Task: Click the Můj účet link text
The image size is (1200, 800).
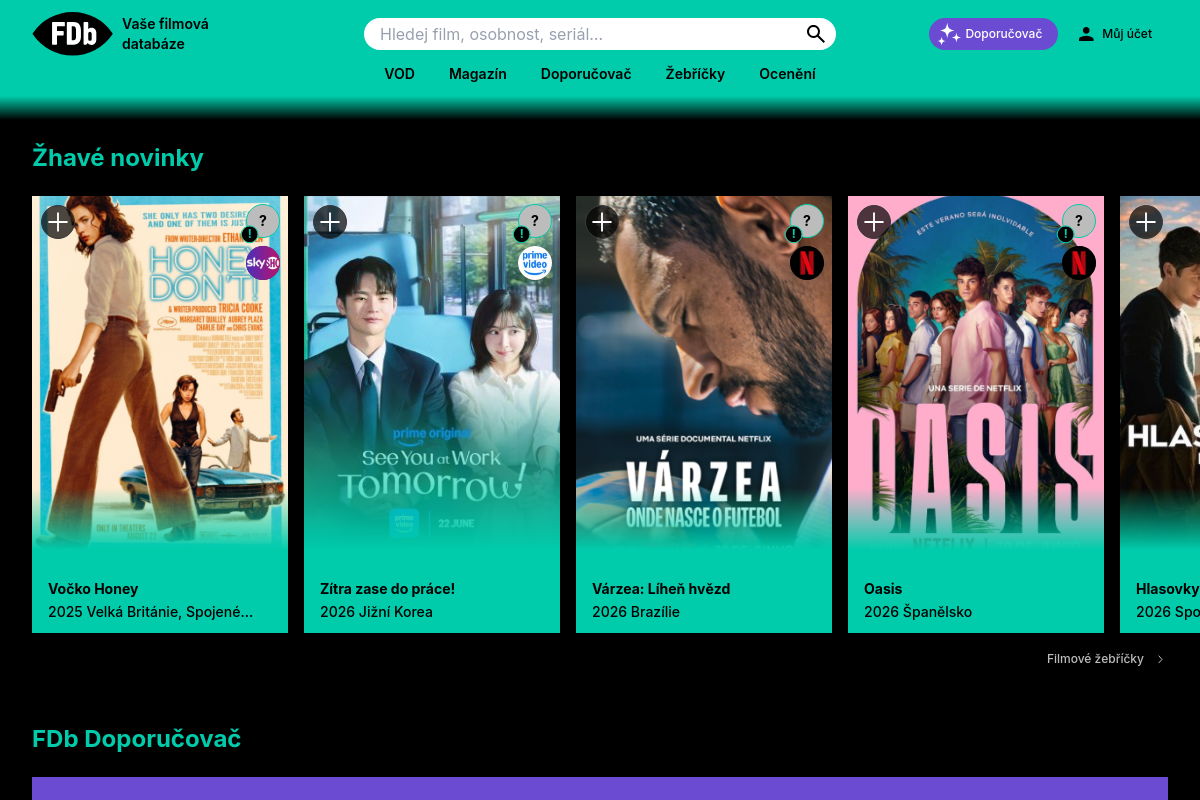Action: tap(1127, 34)
